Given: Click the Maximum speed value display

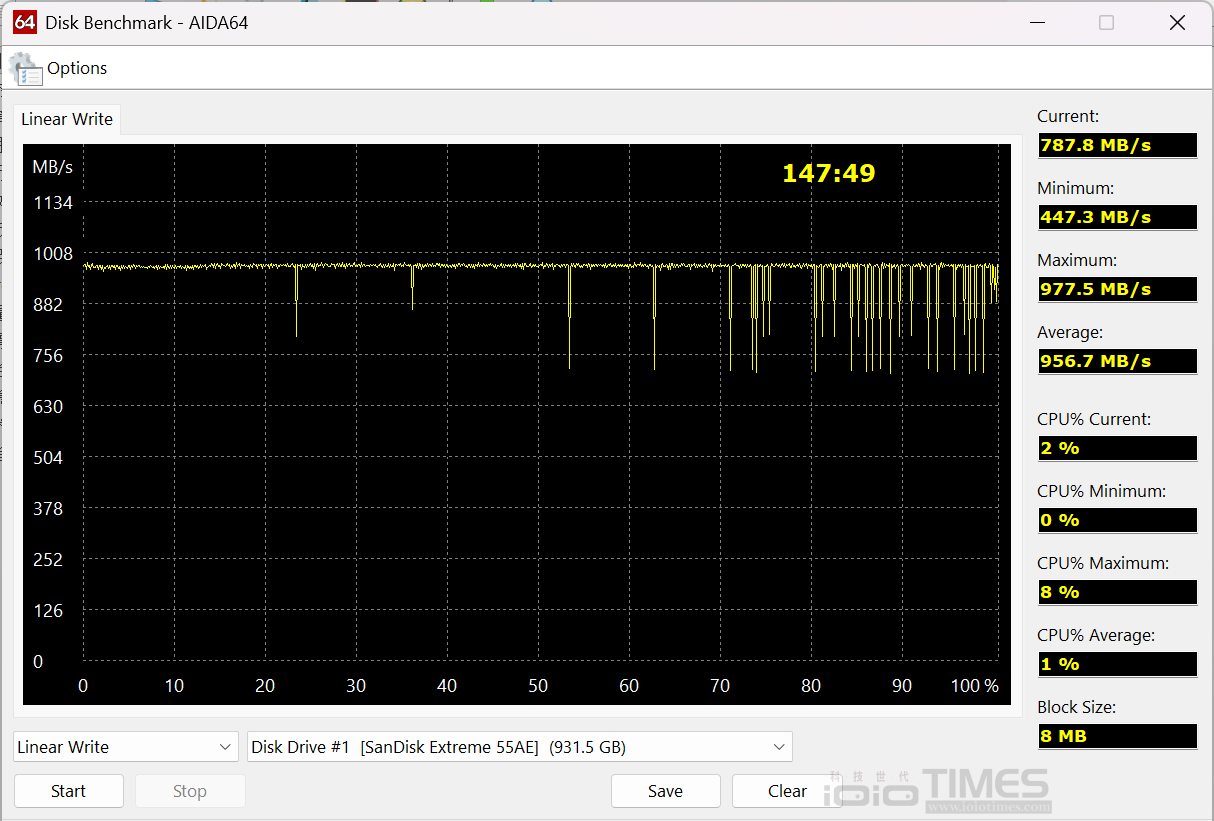Looking at the screenshot, I should coord(1117,289).
